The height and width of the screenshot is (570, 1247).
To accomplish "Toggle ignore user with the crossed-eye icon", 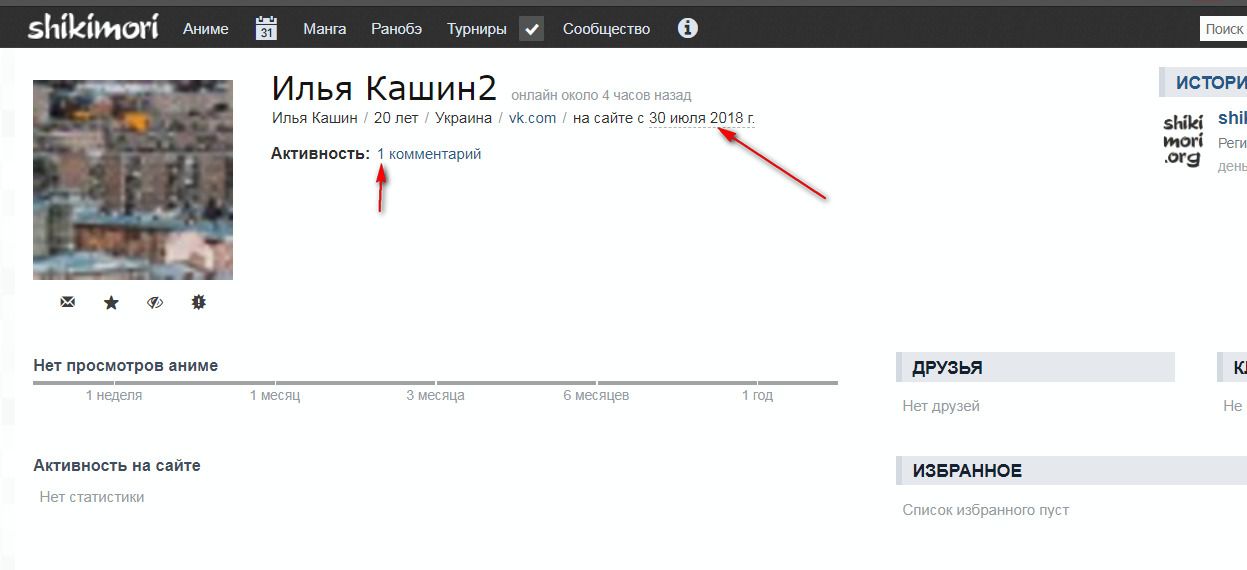I will point(154,302).
